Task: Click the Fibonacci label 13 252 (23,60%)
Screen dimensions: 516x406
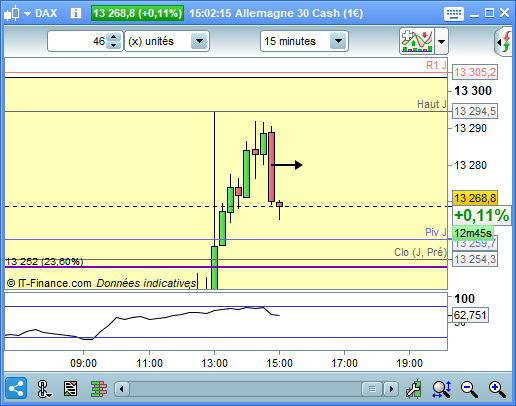Action: (44, 262)
